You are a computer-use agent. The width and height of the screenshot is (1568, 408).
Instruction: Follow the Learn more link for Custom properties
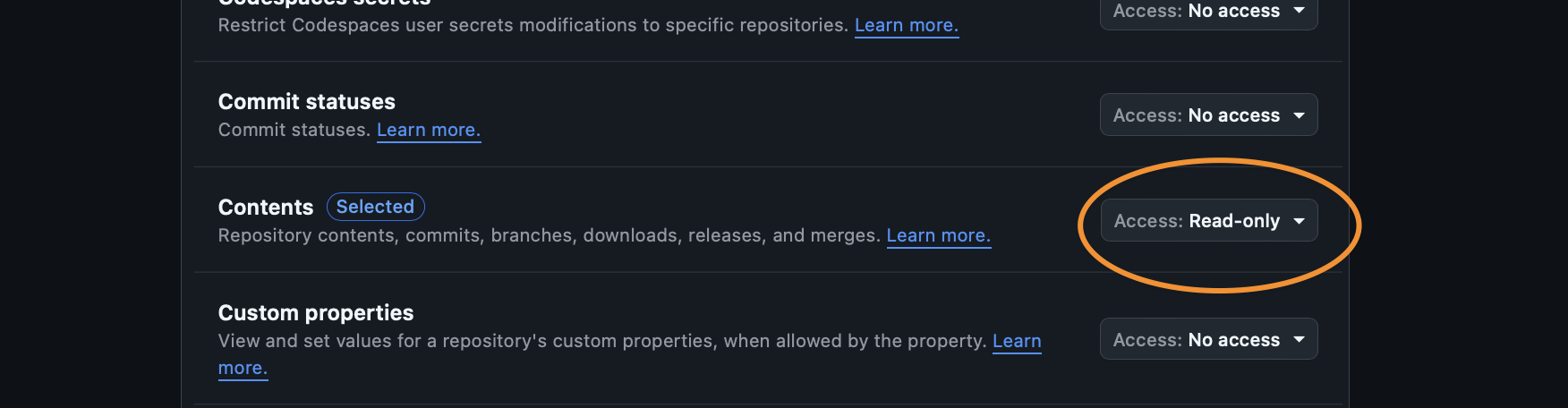[x=1017, y=342]
